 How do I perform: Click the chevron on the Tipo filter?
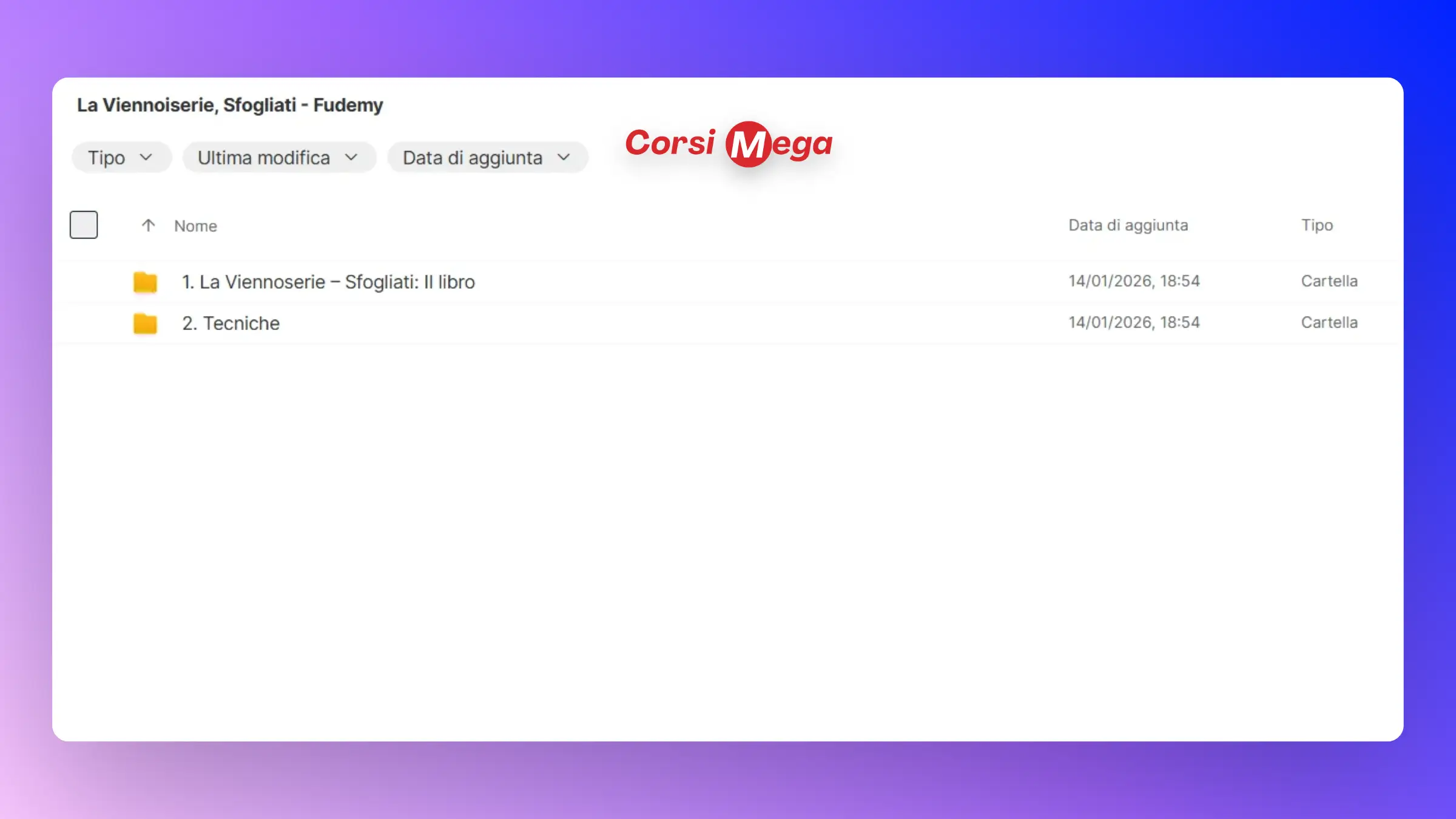tap(146, 158)
